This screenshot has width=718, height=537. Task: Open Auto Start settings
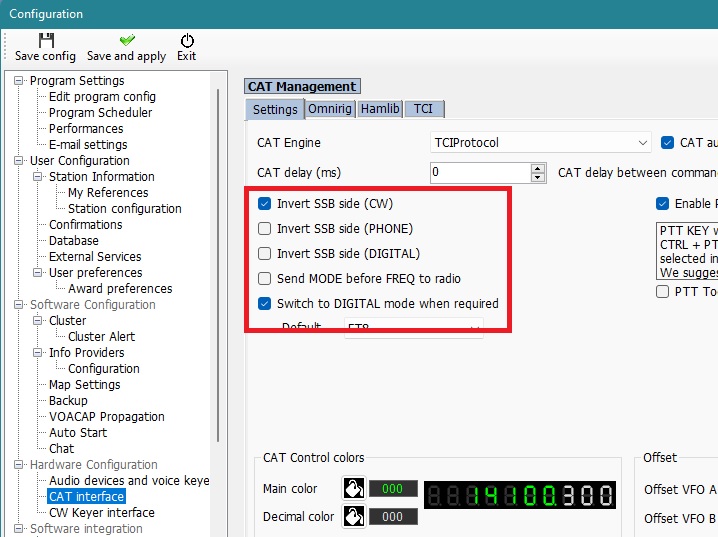[78, 433]
